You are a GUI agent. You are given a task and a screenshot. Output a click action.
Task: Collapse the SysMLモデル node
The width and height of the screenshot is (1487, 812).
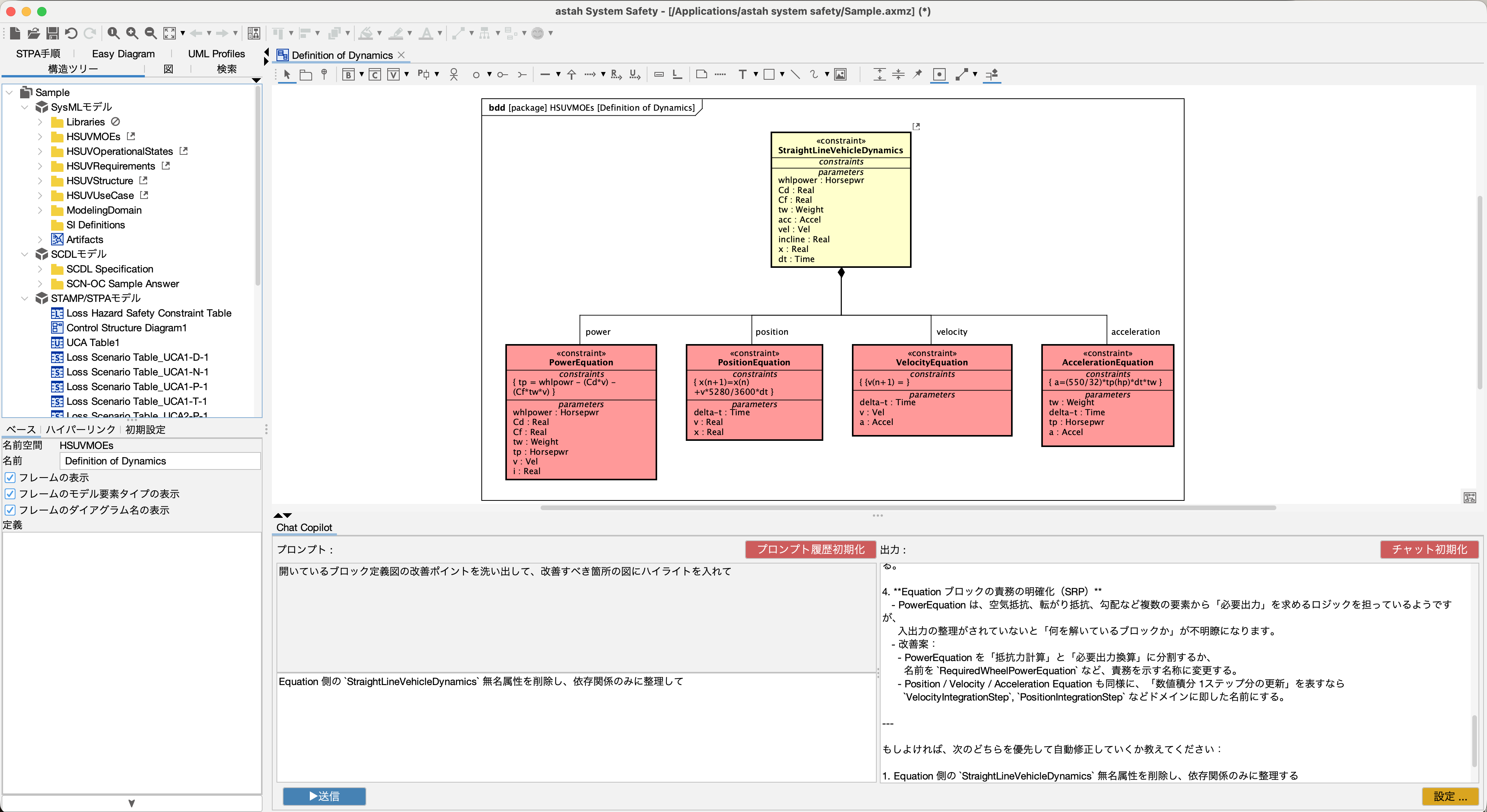click(x=25, y=107)
